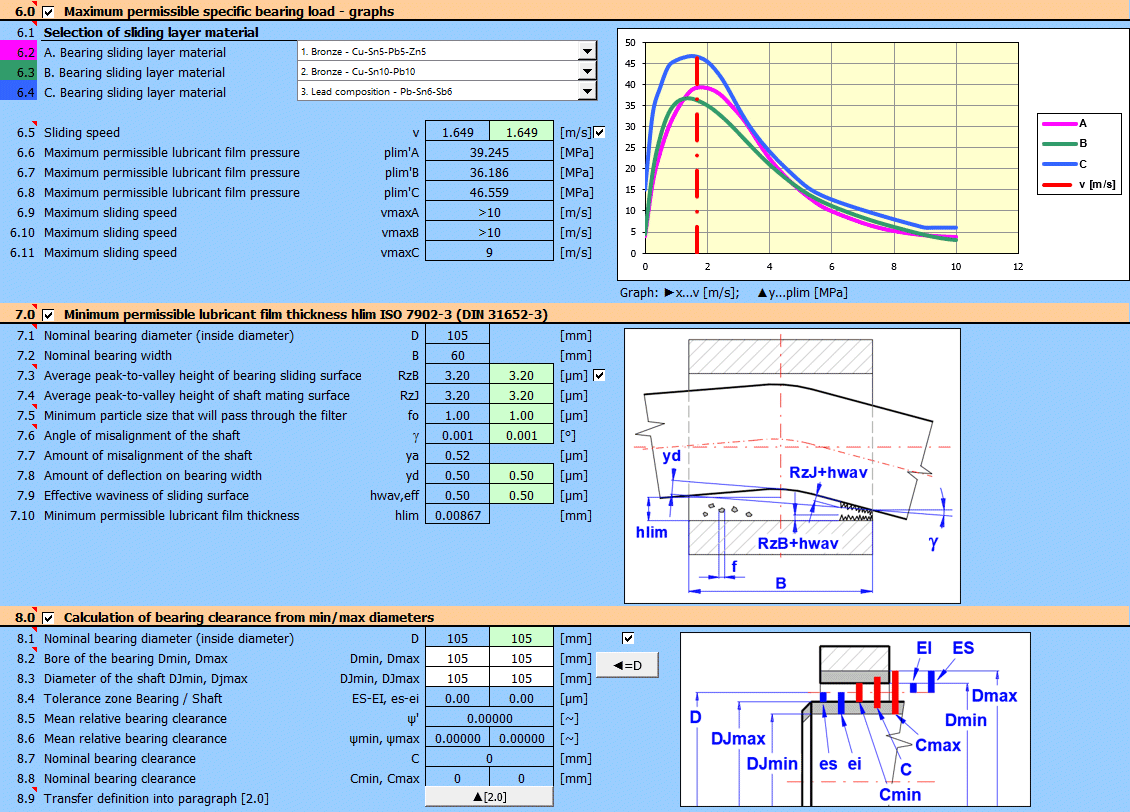Open material A sliding layer dropdown
The image size is (1130, 812).
586,52
